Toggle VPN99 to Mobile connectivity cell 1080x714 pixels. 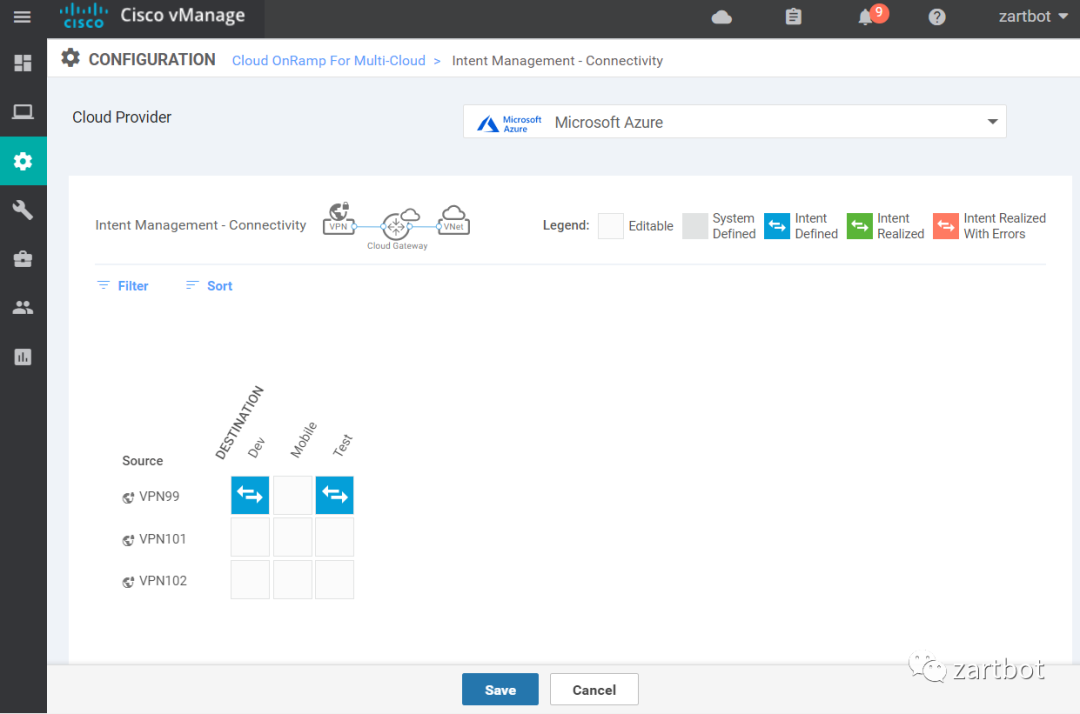293,495
